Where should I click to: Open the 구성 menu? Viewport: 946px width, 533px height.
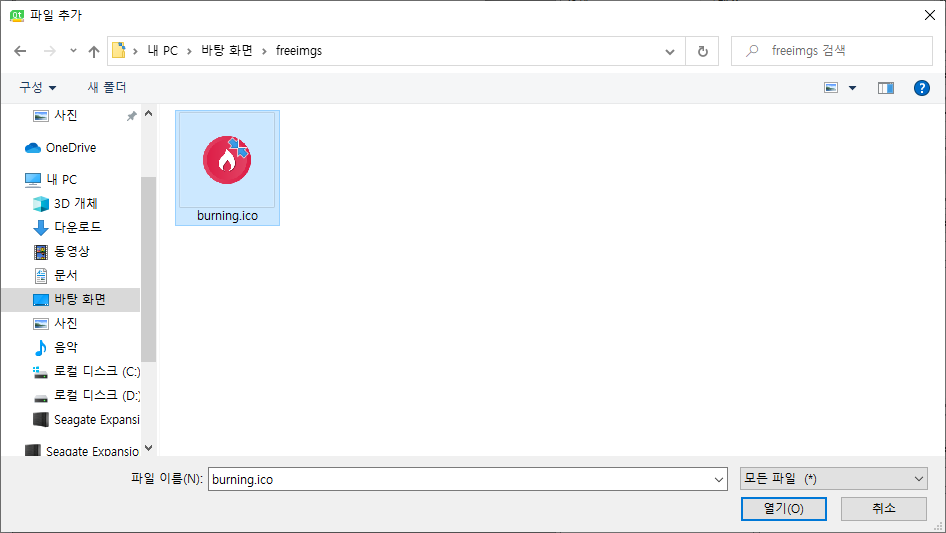click(37, 88)
